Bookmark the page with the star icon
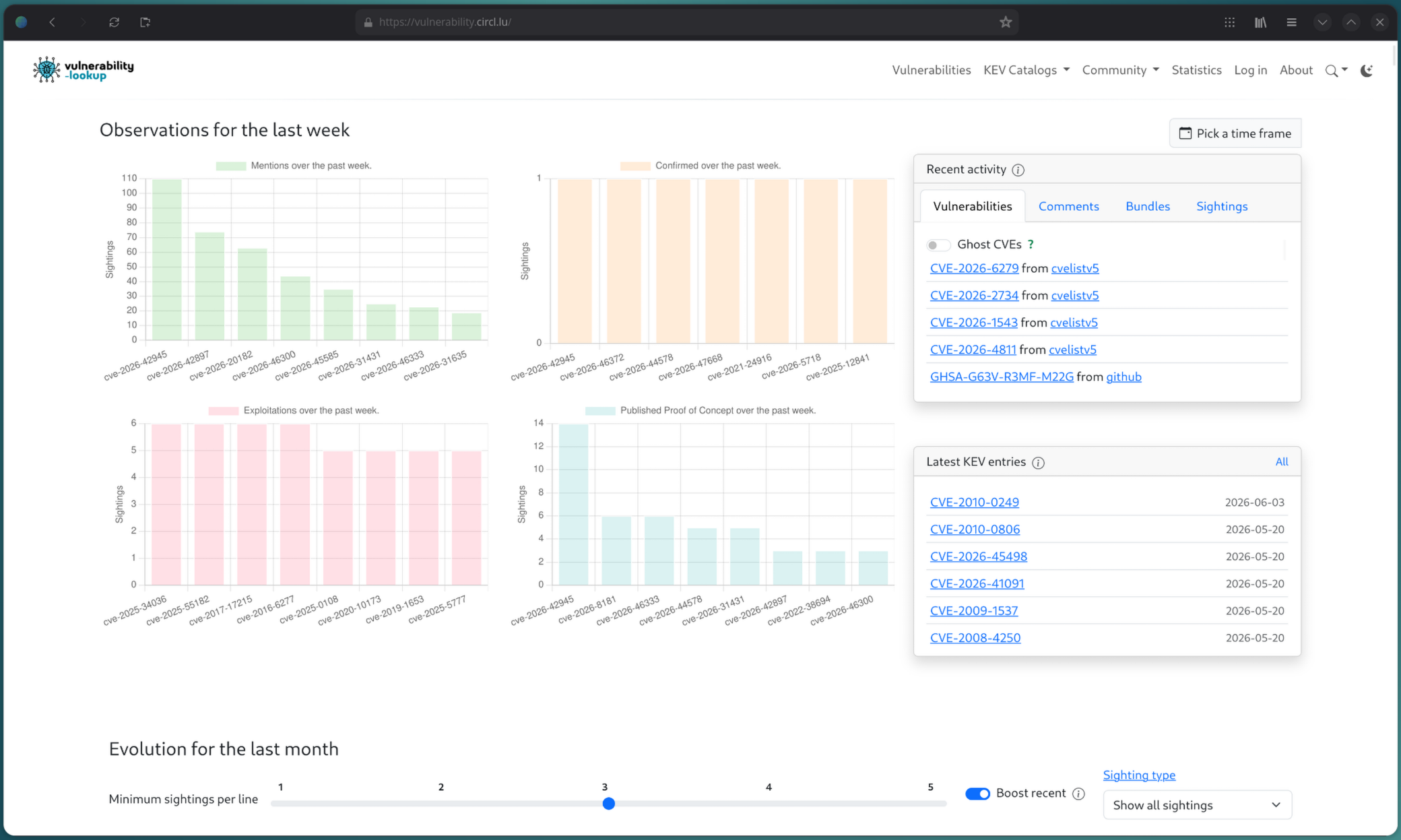The image size is (1401, 840). (1006, 22)
